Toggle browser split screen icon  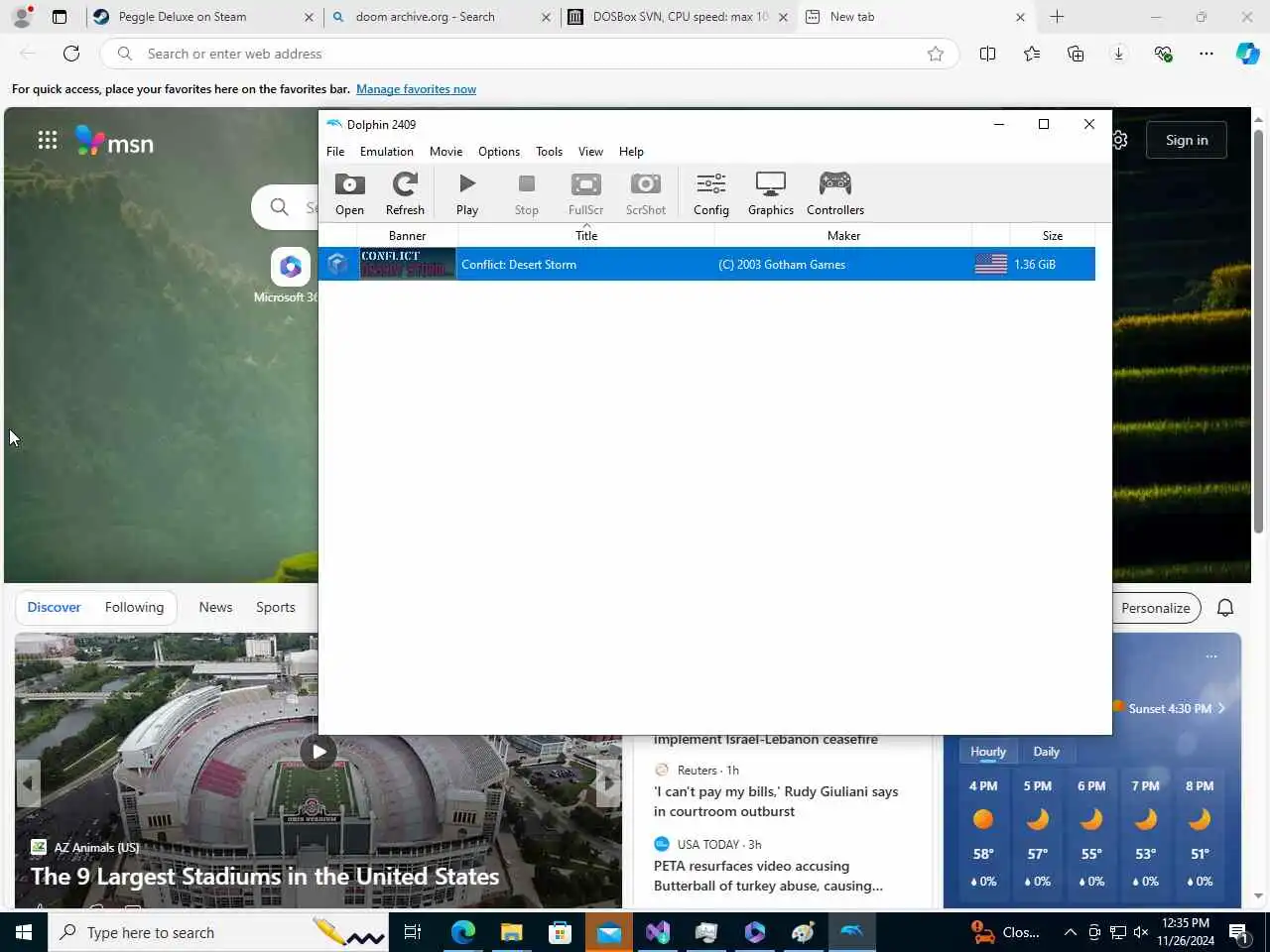click(987, 54)
